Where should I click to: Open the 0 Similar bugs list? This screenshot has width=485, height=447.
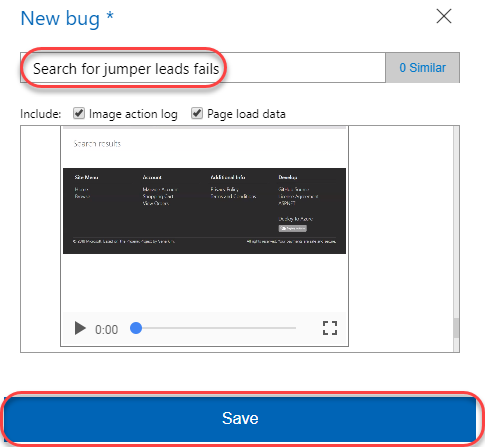[422, 68]
